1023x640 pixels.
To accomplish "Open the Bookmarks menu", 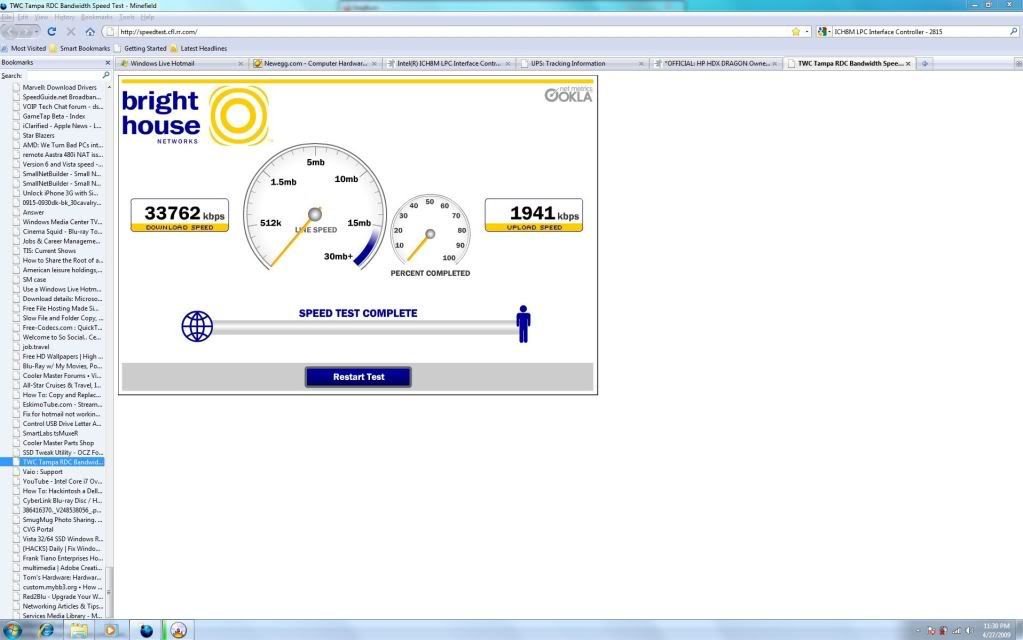I will coord(97,17).
